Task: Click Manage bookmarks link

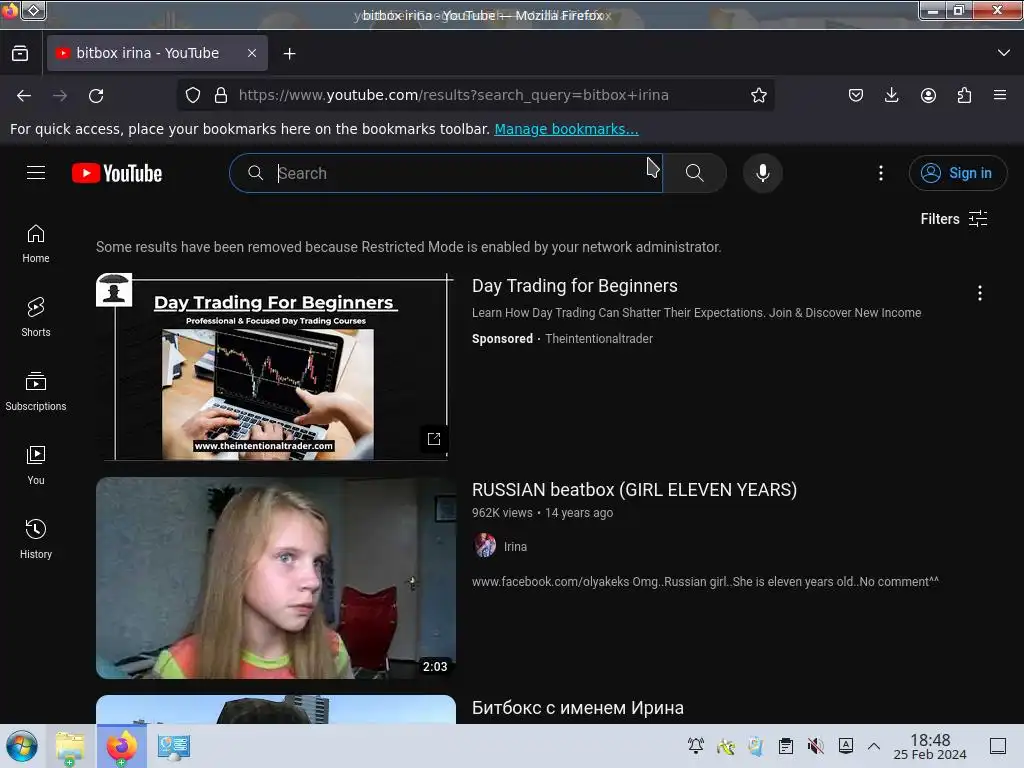Action: click(x=566, y=129)
